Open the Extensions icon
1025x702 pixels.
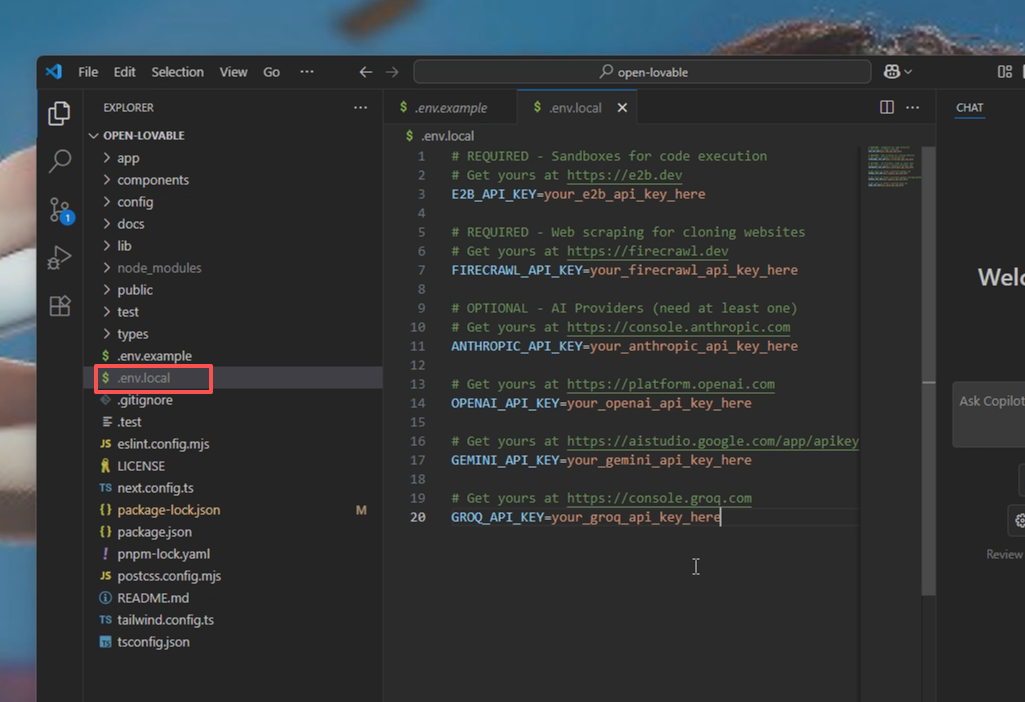click(59, 295)
